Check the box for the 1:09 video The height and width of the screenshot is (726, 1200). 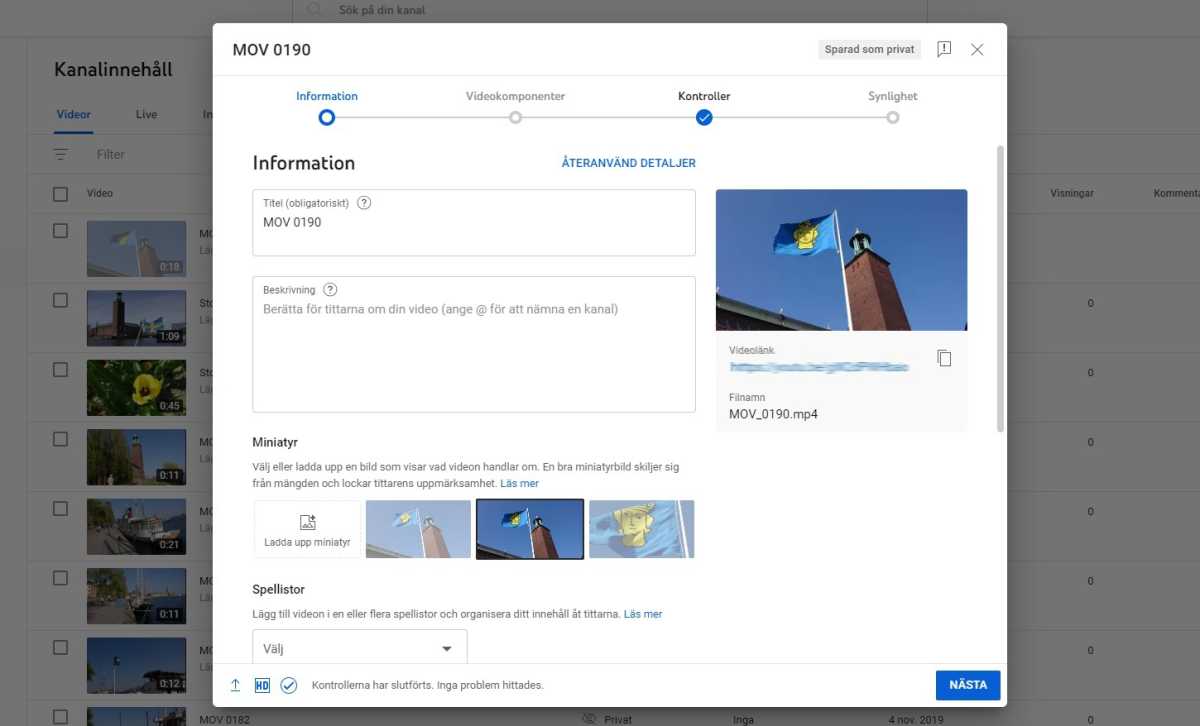(x=61, y=300)
